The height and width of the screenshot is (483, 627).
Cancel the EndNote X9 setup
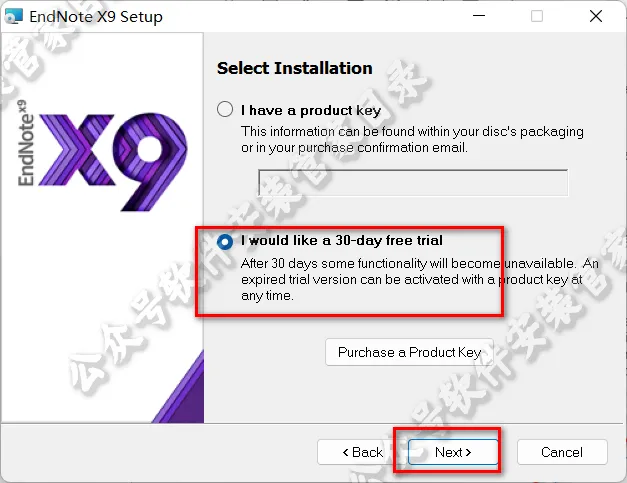pos(562,452)
